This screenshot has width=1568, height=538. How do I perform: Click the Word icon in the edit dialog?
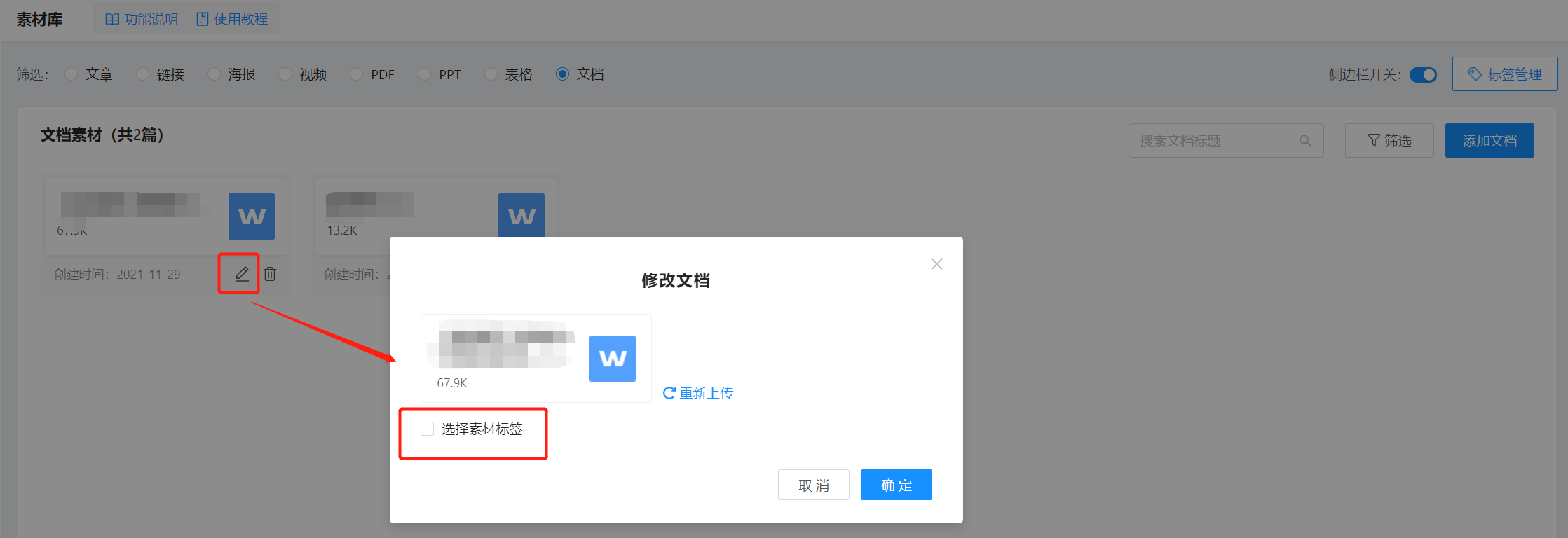[612, 359]
